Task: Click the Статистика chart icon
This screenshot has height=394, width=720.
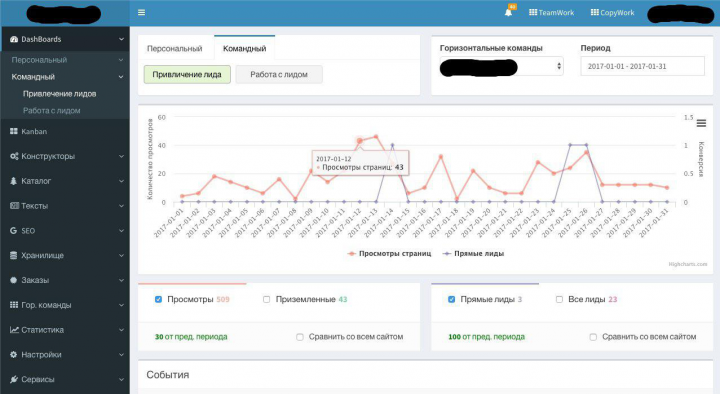Action: click(14, 330)
